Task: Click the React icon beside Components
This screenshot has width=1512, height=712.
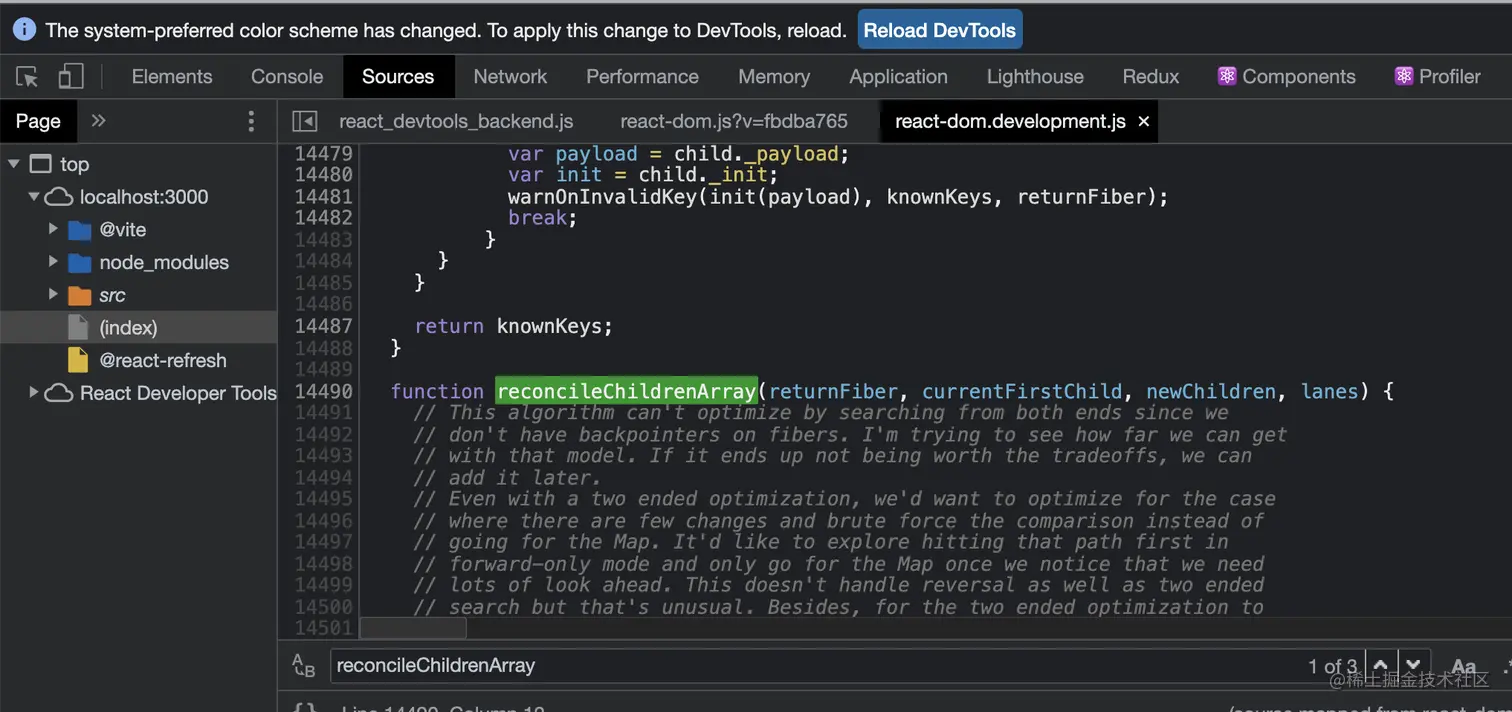Action: [x=1227, y=76]
